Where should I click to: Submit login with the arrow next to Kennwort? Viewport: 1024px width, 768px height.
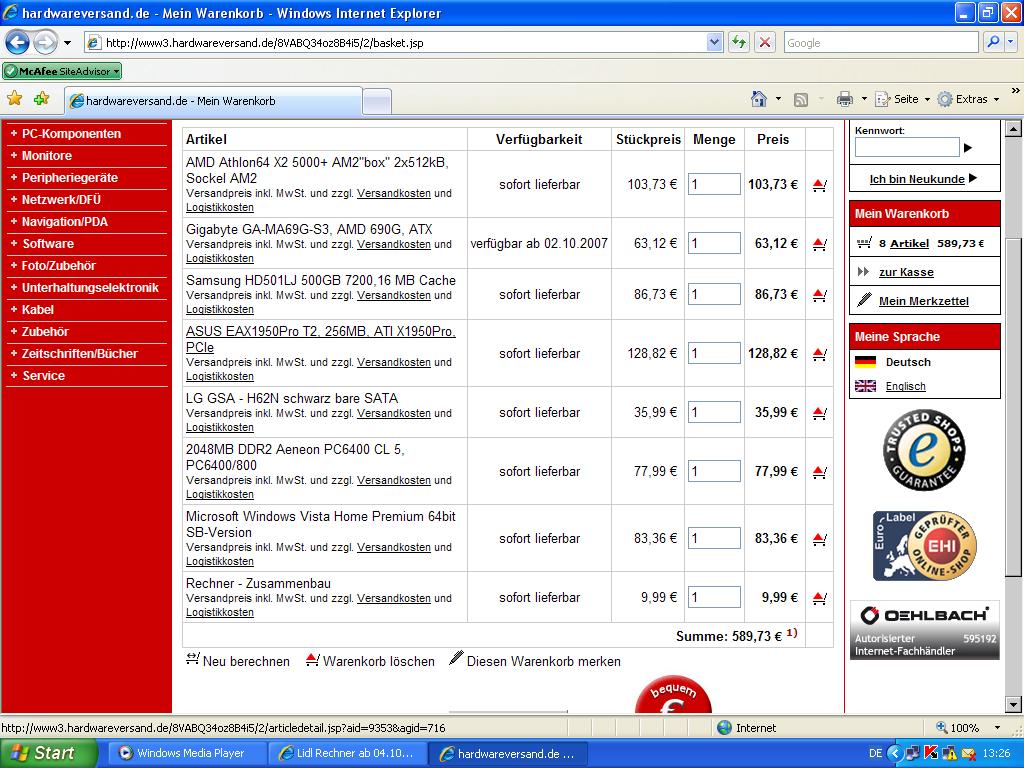(968, 148)
